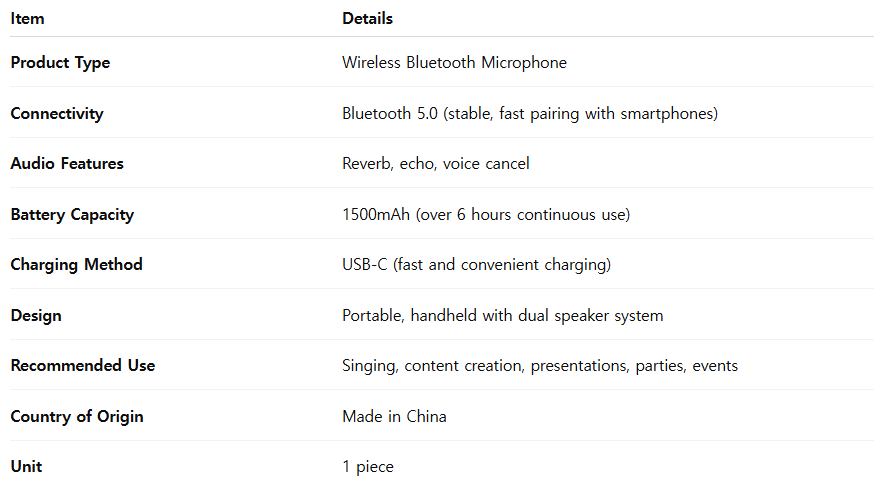Click Reverb, echo, voice cancel text

coord(436,164)
